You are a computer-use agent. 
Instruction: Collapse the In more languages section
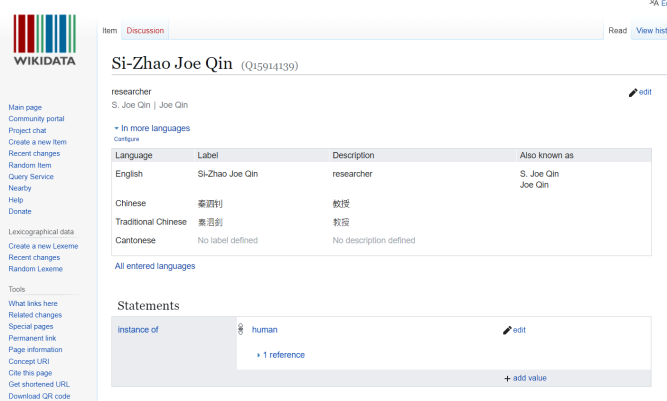152,128
